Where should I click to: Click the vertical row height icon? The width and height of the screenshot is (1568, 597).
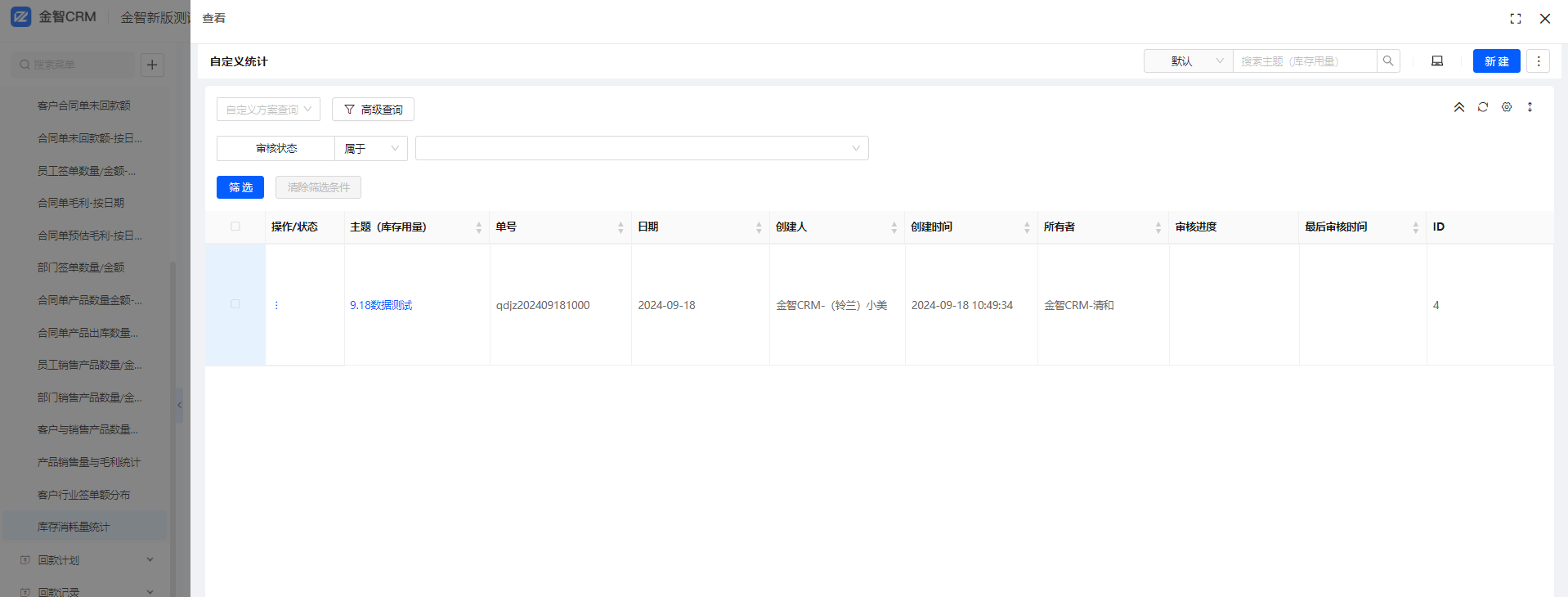pos(1530,107)
